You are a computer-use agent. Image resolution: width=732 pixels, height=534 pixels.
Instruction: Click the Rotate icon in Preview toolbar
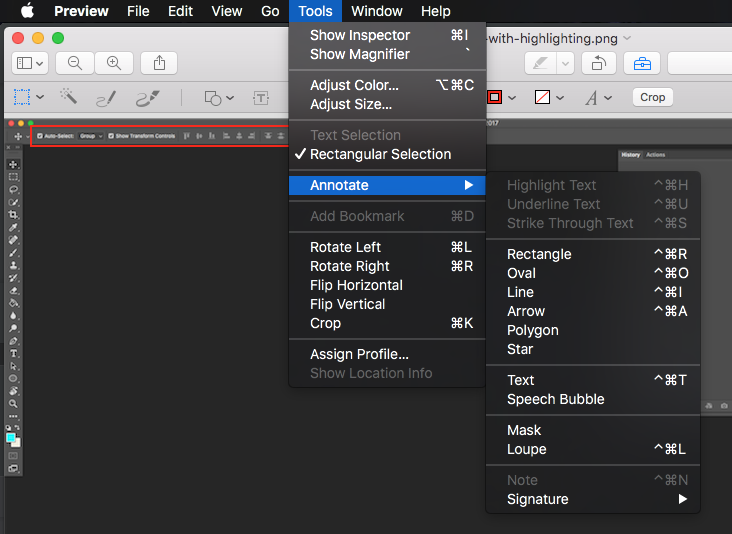pyautogui.click(x=599, y=63)
